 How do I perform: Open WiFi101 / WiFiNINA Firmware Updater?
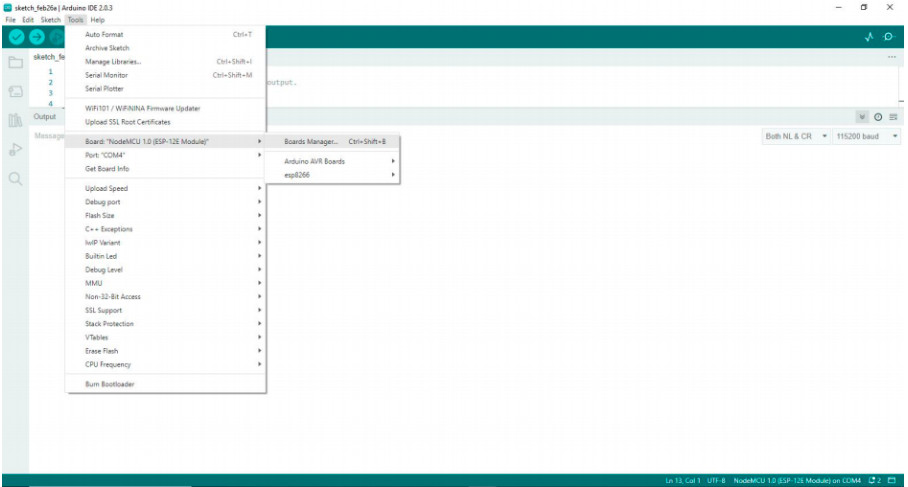click(x=166, y=108)
